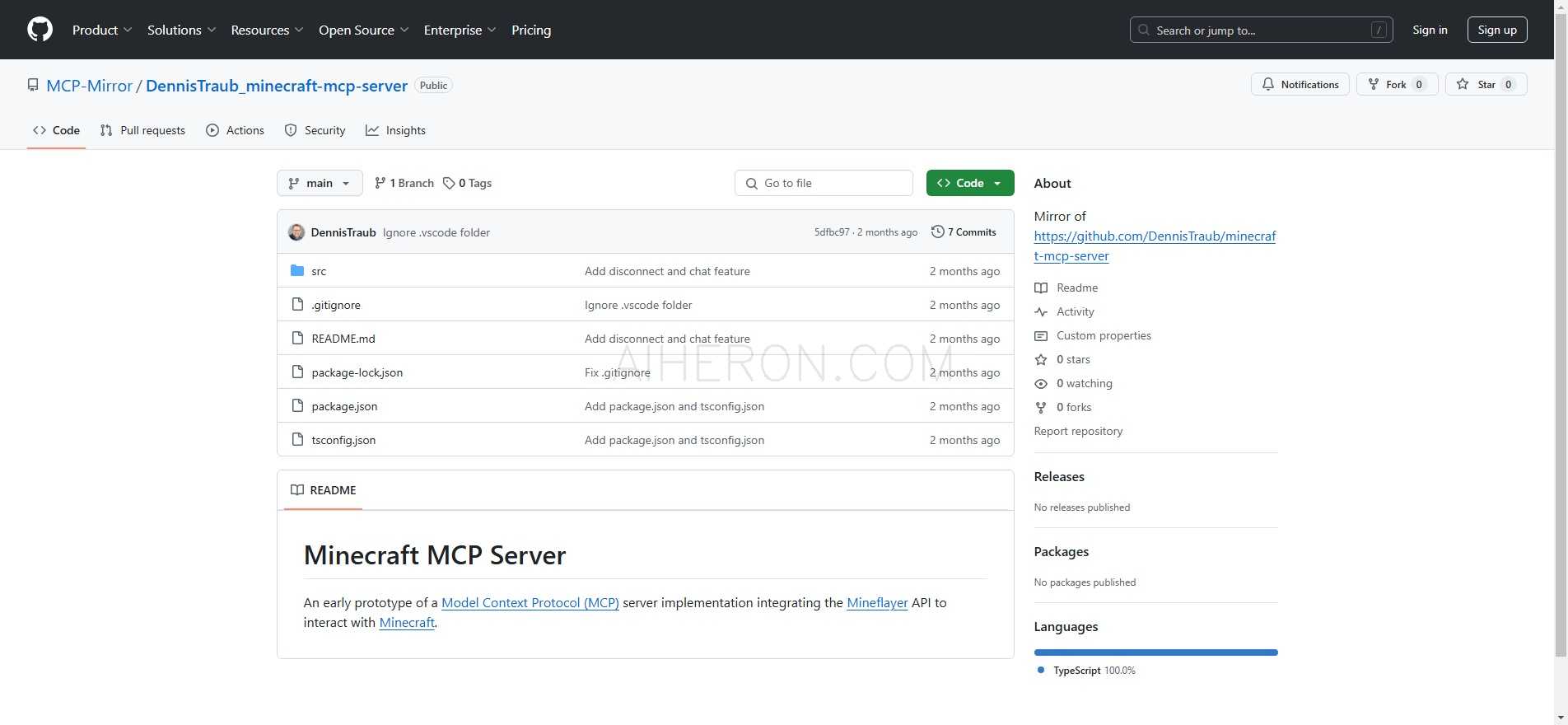This screenshot has width=1568, height=725.
Task: Switch to the Actions tab
Action: tap(235, 130)
